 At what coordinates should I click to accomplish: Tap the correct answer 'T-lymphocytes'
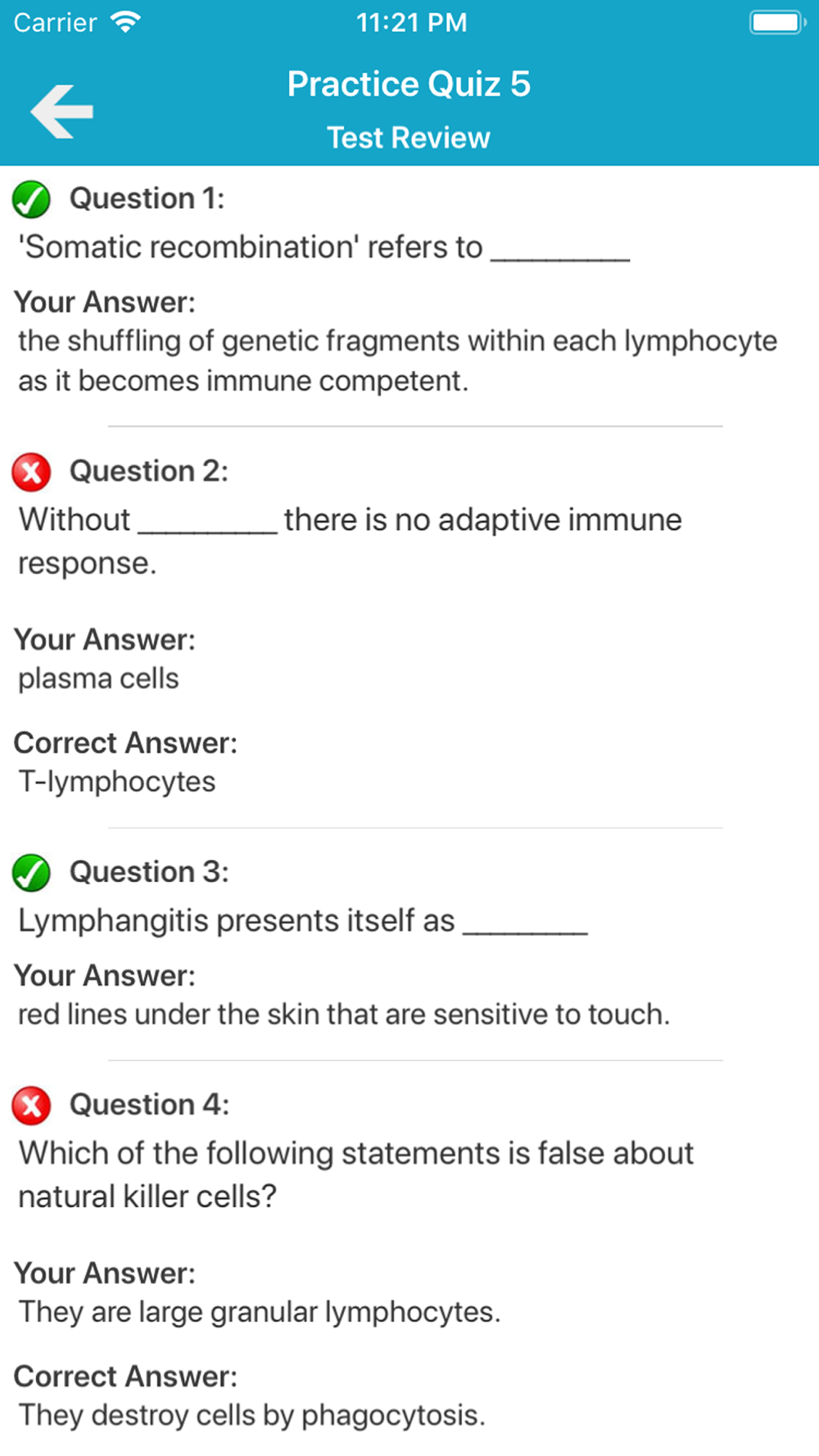click(117, 781)
